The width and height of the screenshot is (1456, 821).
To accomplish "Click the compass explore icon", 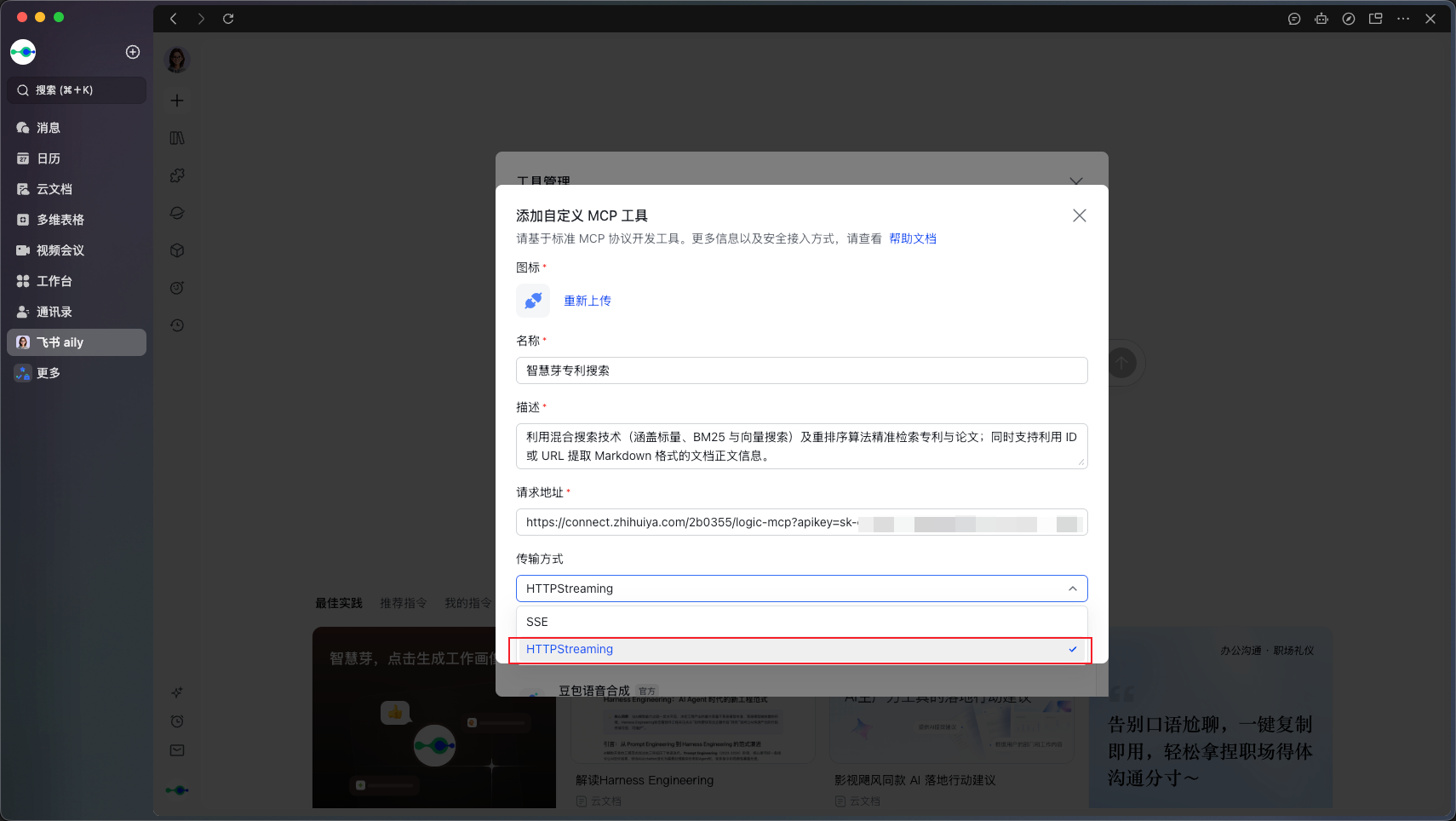I will coord(1349,19).
